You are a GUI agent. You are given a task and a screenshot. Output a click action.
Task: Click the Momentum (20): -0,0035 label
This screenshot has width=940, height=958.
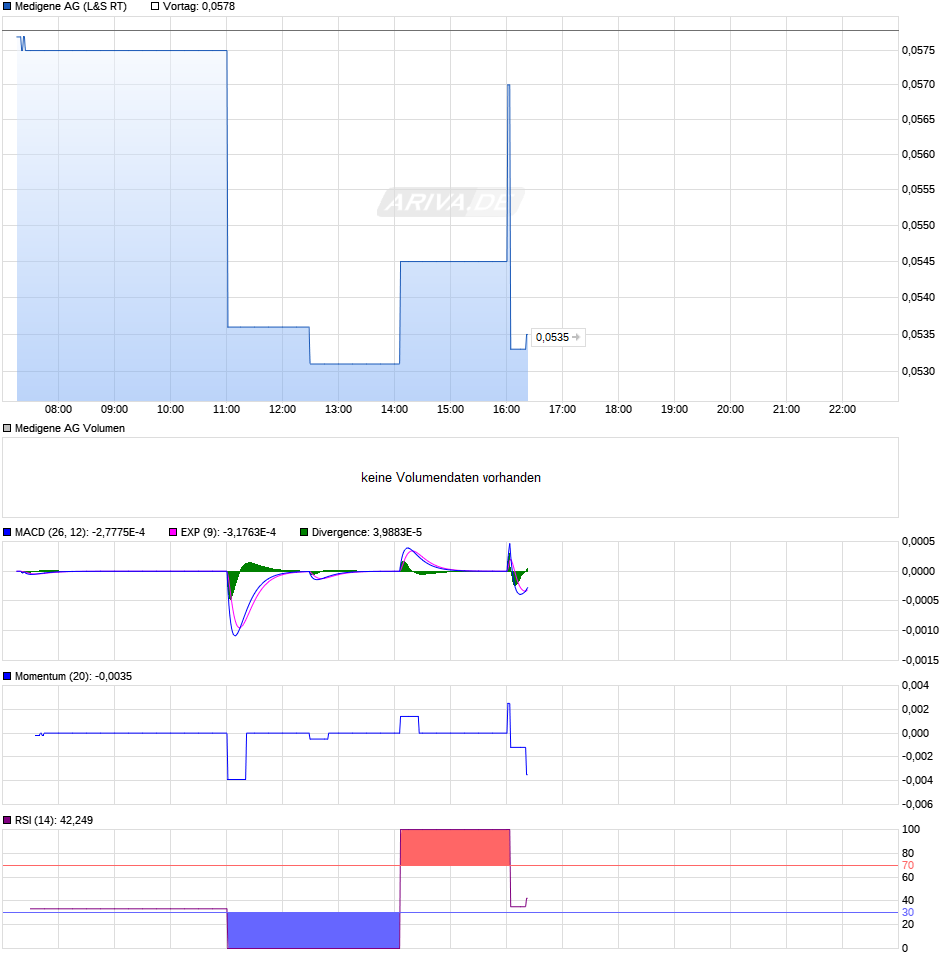[x=73, y=676]
